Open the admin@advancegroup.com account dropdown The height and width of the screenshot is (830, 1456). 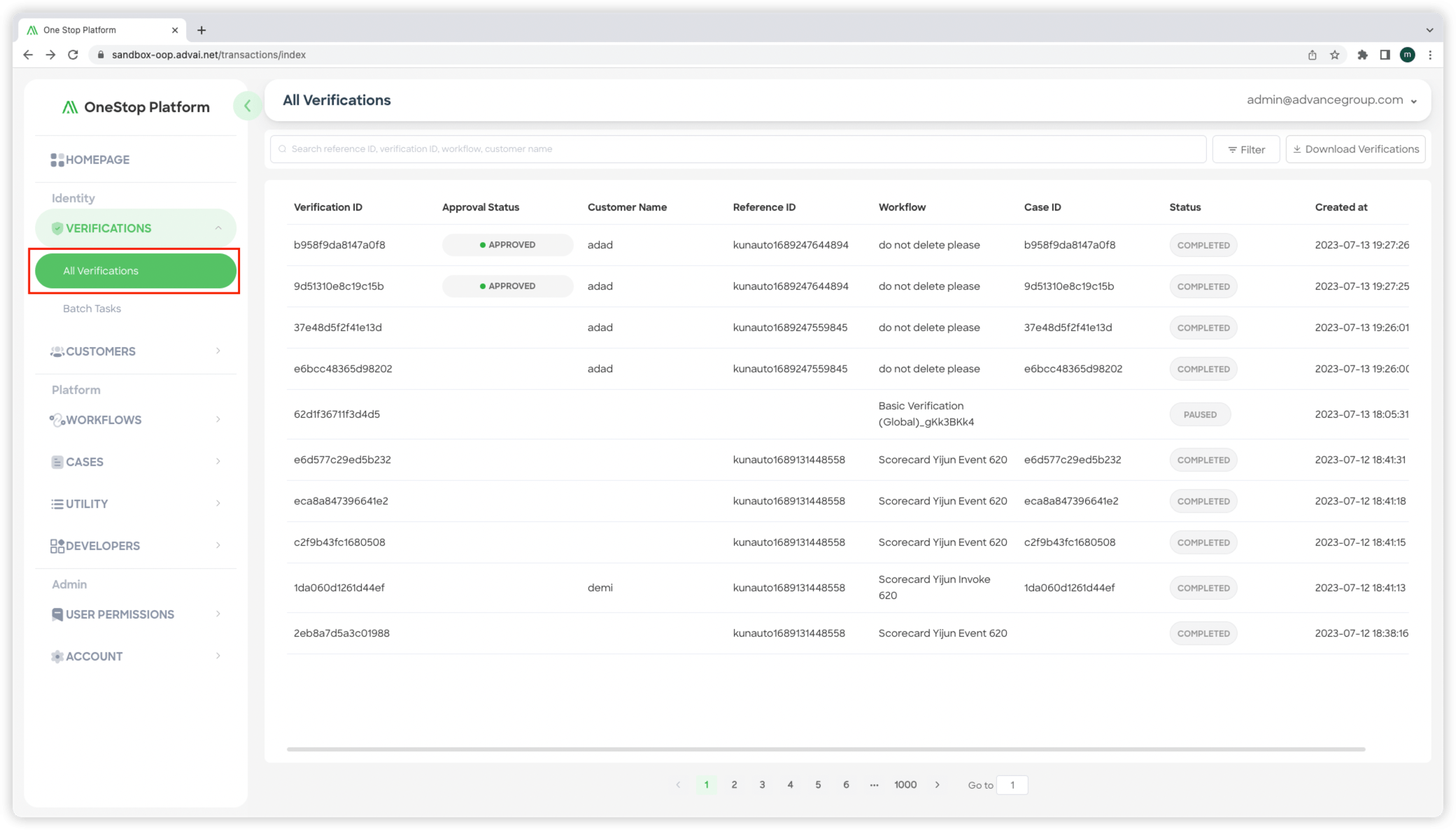pos(1331,100)
